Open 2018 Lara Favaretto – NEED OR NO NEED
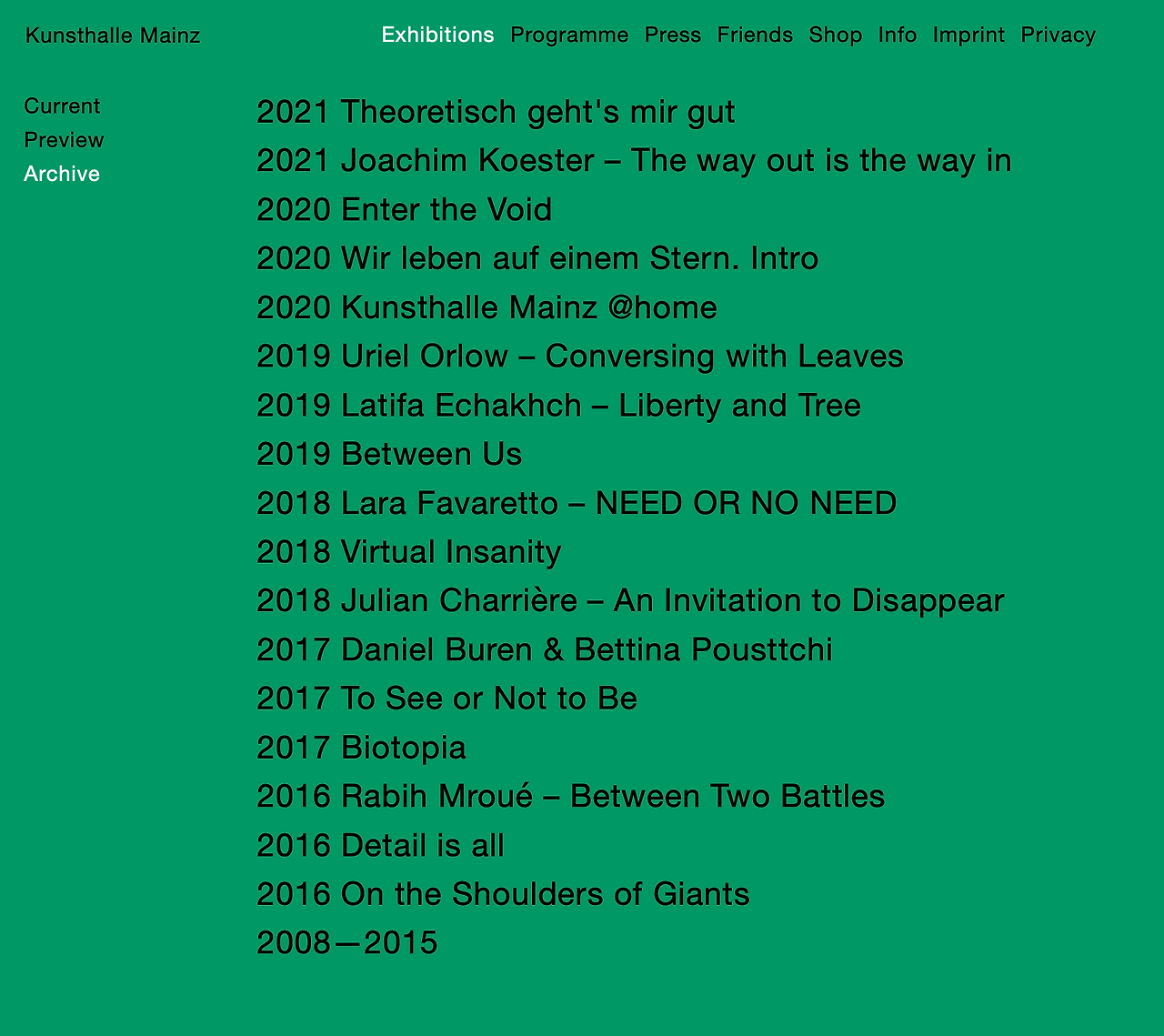The height and width of the screenshot is (1036, 1164). click(577, 504)
